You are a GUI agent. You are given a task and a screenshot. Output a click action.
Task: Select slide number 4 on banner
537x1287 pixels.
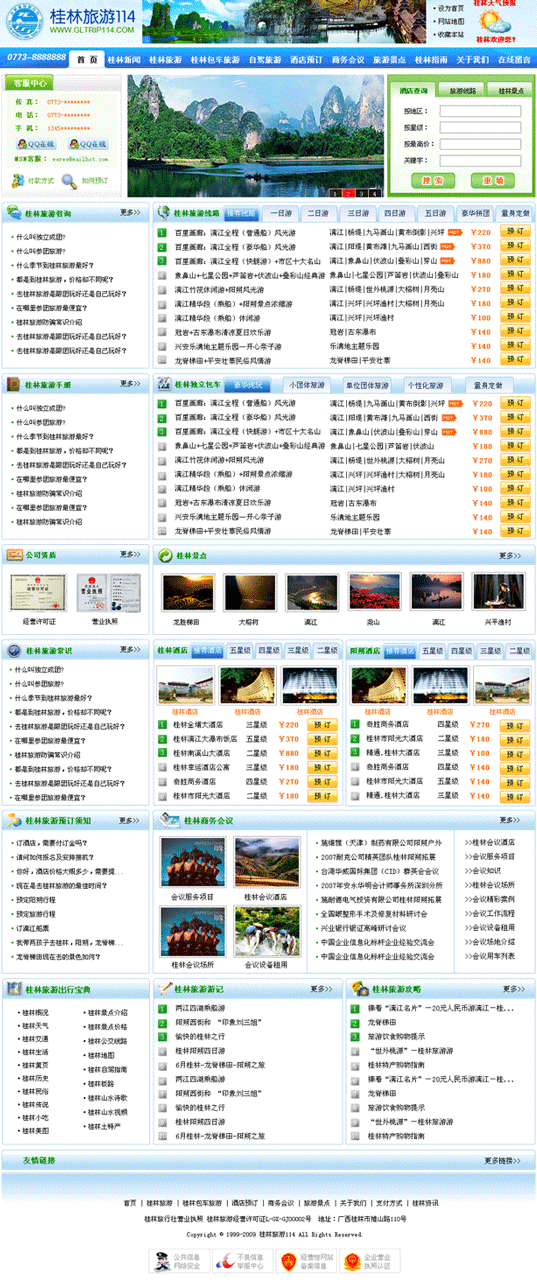[365, 192]
